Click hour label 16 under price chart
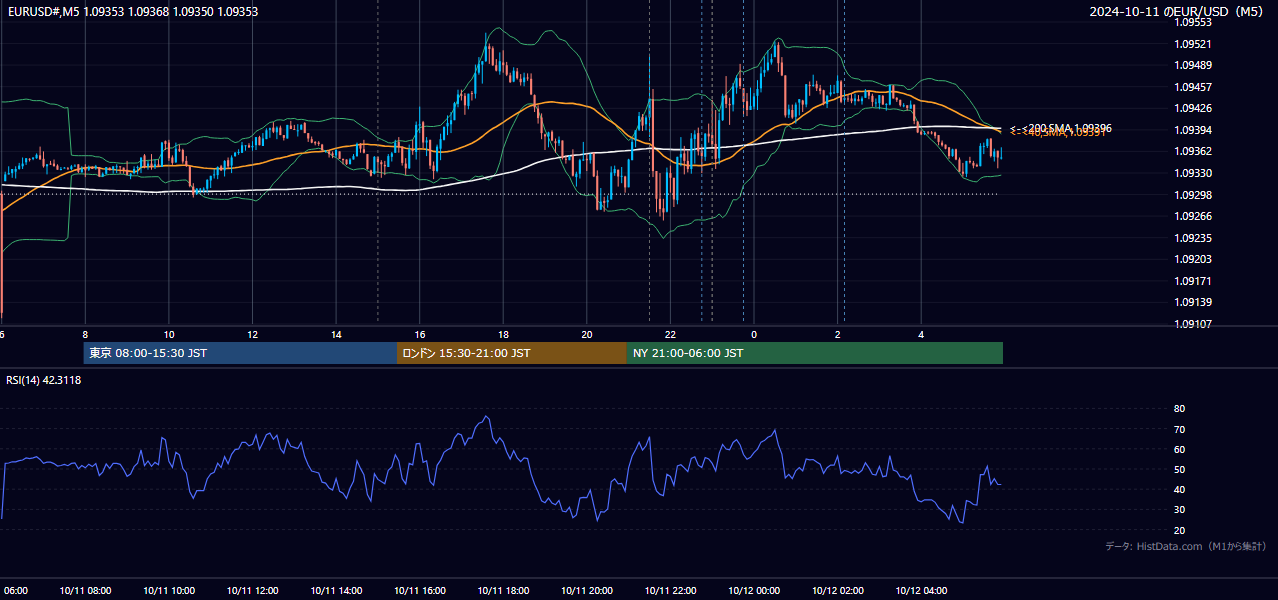1278x600 pixels. pyautogui.click(x=420, y=334)
